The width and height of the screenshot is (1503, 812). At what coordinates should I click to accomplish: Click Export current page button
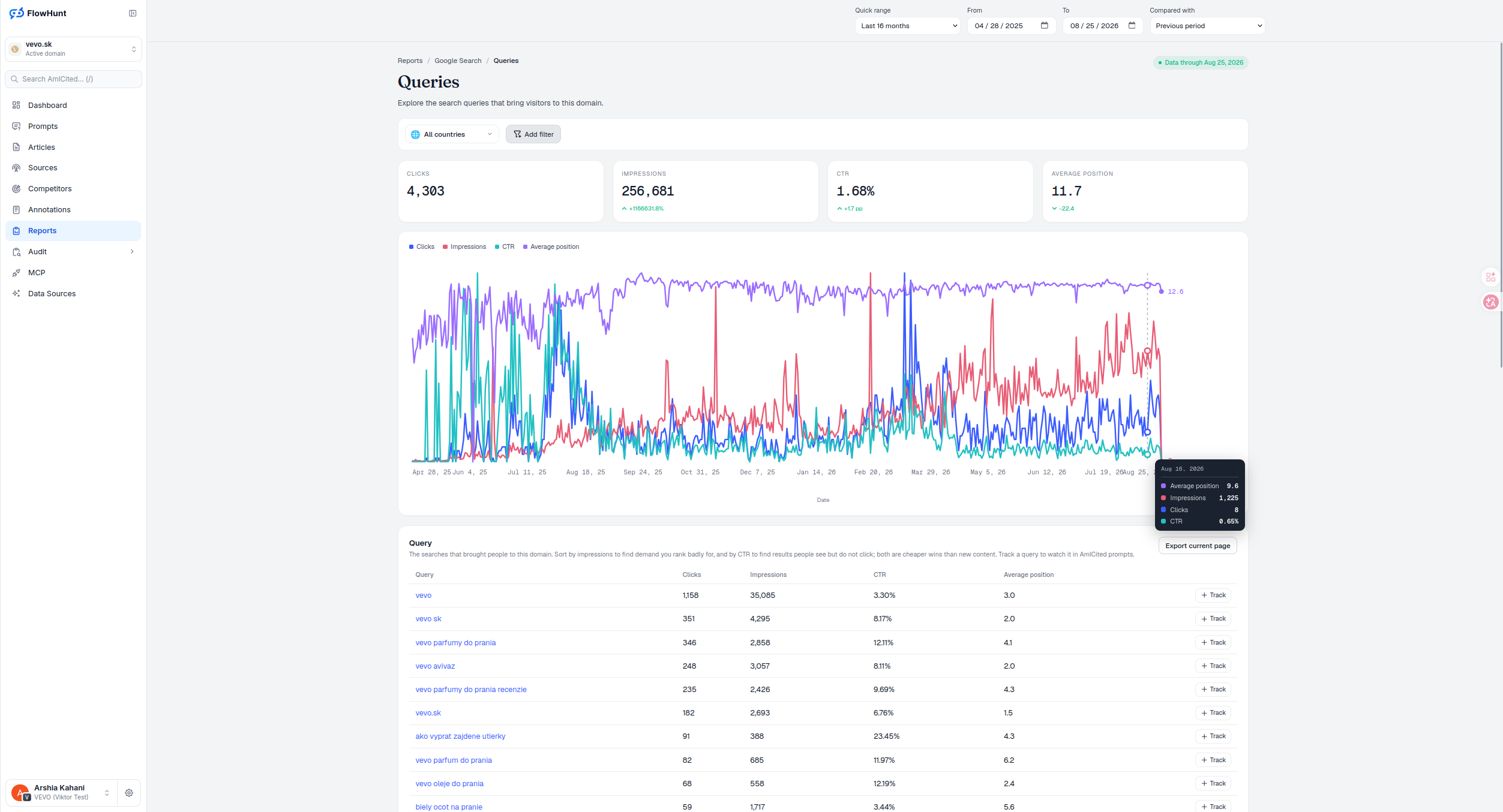coord(1198,546)
